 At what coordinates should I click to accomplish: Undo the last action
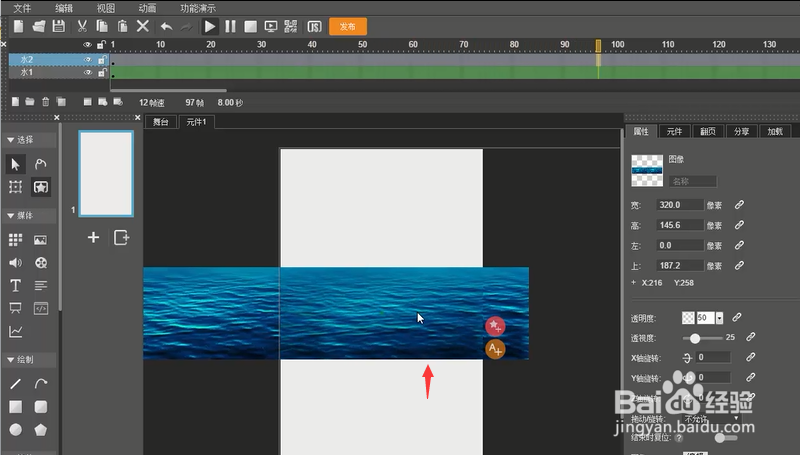[x=166, y=27]
